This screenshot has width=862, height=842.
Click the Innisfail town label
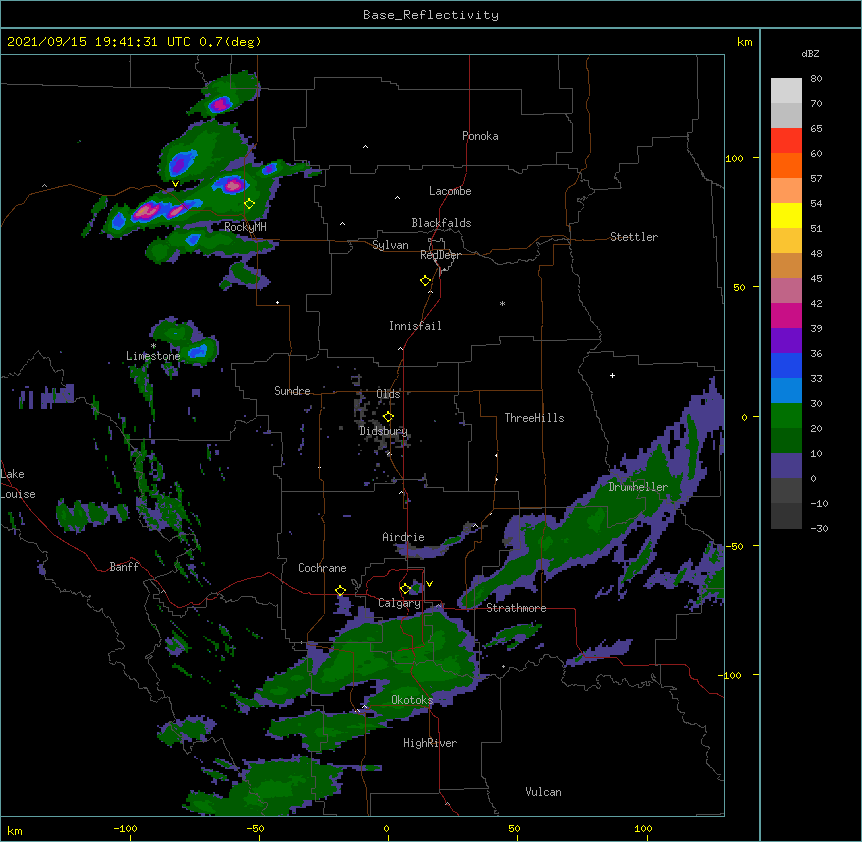(415, 326)
